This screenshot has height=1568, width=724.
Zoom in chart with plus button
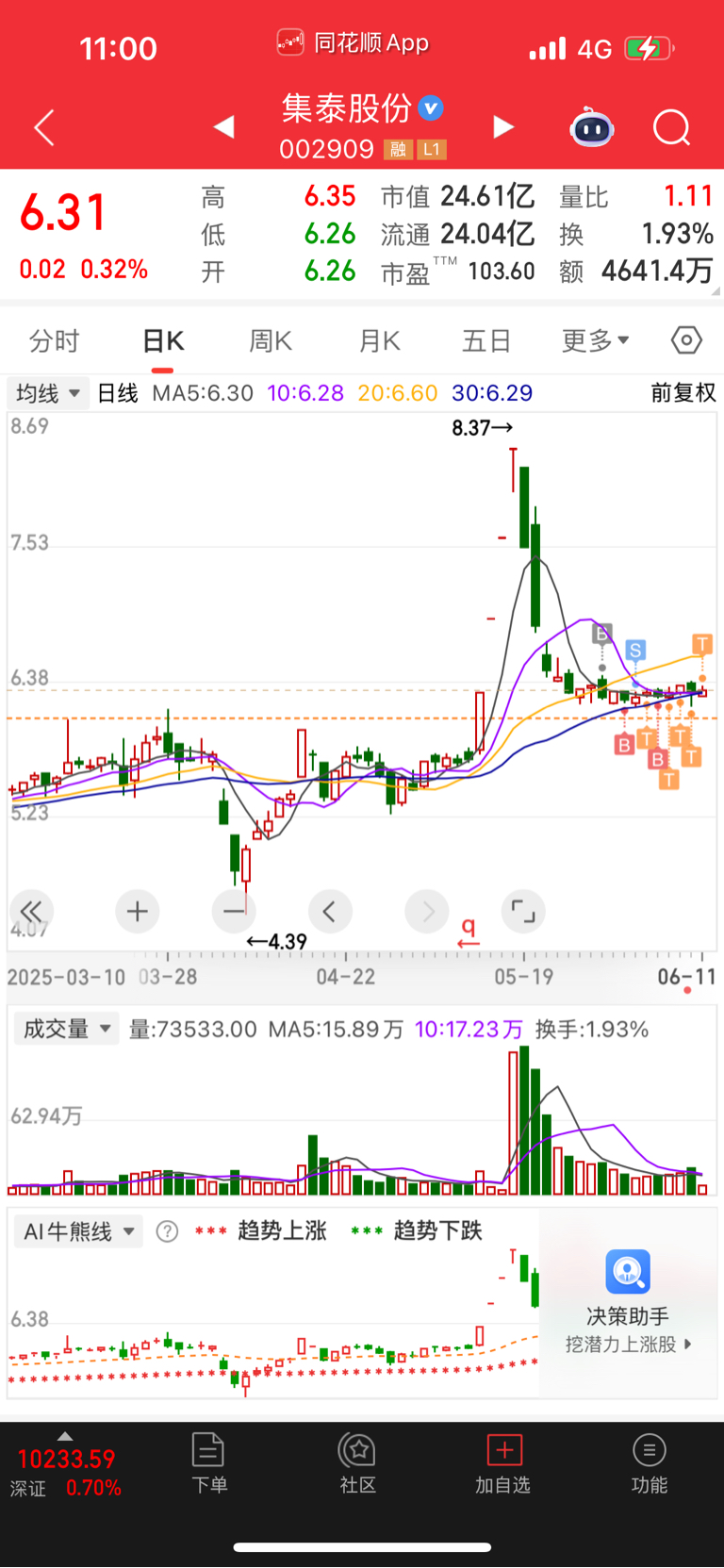pos(138,911)
